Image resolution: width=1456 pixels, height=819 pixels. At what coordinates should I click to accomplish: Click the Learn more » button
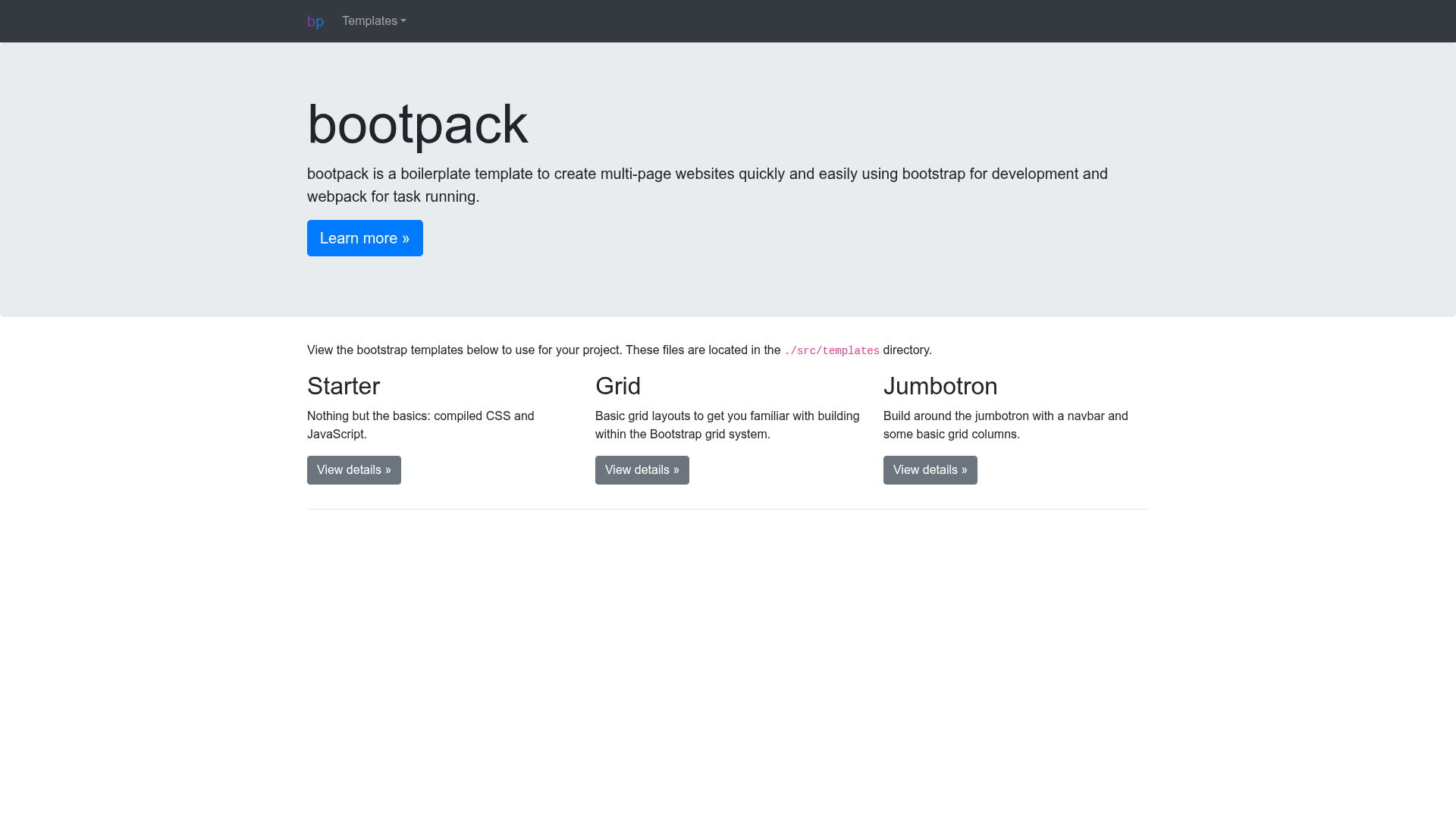tap(365, 238)
